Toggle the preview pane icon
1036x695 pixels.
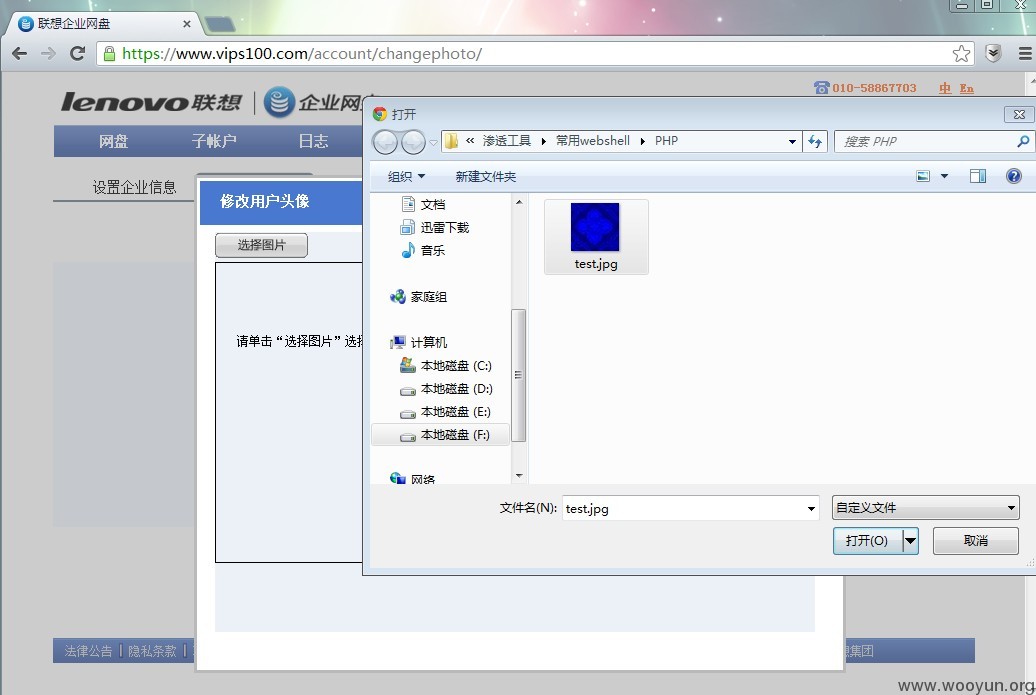978,176
